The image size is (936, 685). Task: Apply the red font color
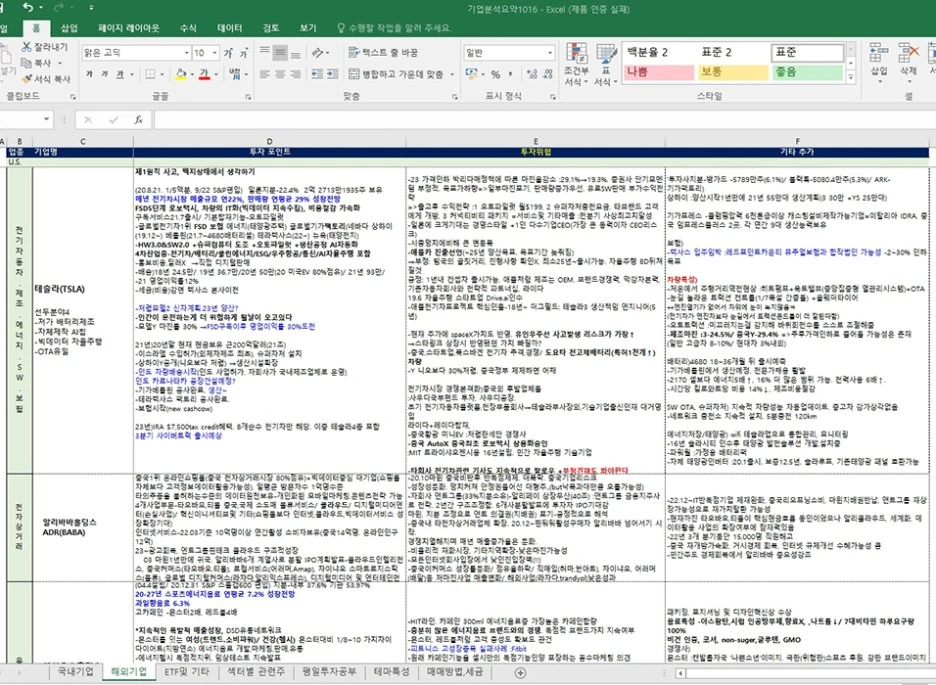click(x=205, y=75)
